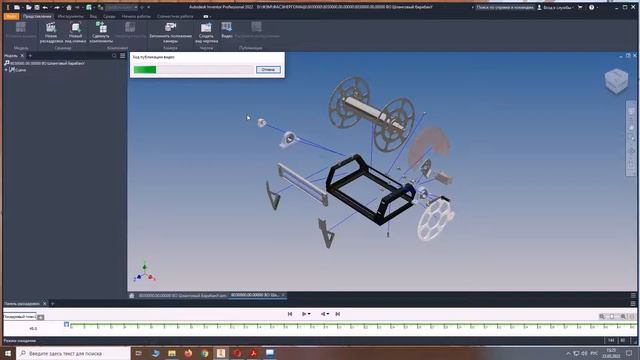This screenshot has width=640, height=360.
Task: Click the Help question mark icon
Action: pyautogui.click(x=591, y=7)
